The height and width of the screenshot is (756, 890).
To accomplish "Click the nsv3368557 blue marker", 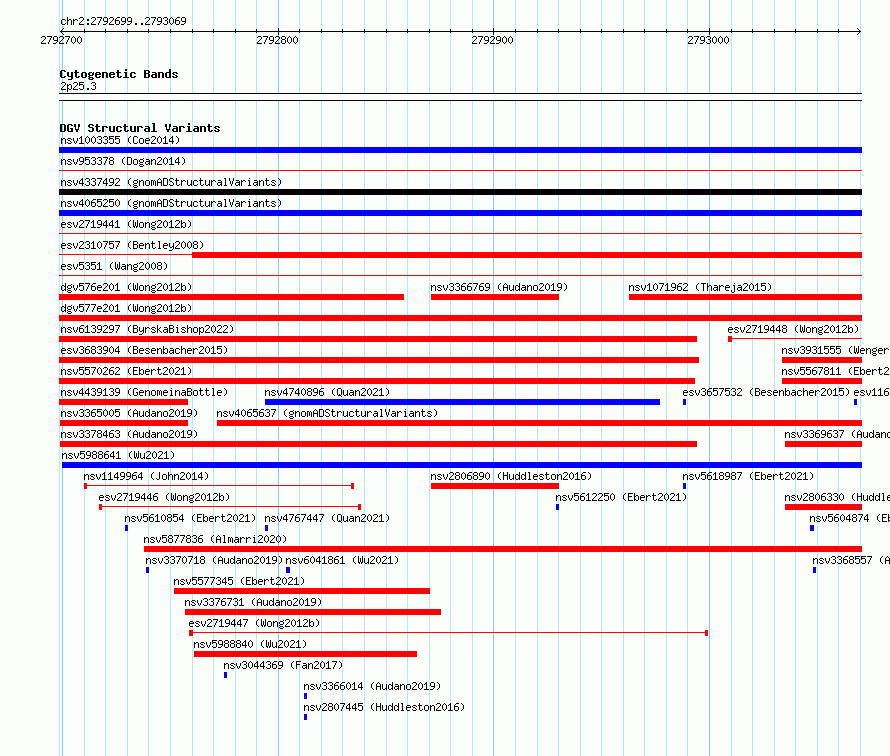I will click(x=815, y=570).
